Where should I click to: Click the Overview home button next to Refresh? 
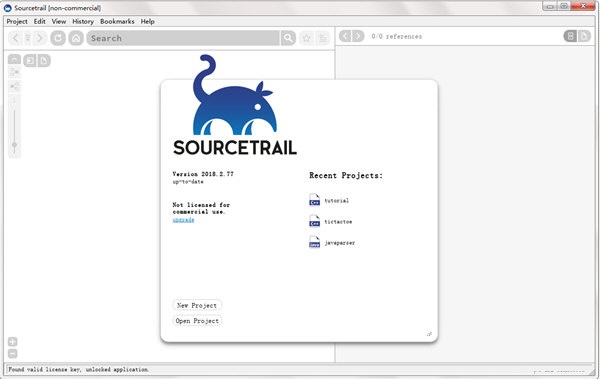pyautogui.click(x=76, y=38)
